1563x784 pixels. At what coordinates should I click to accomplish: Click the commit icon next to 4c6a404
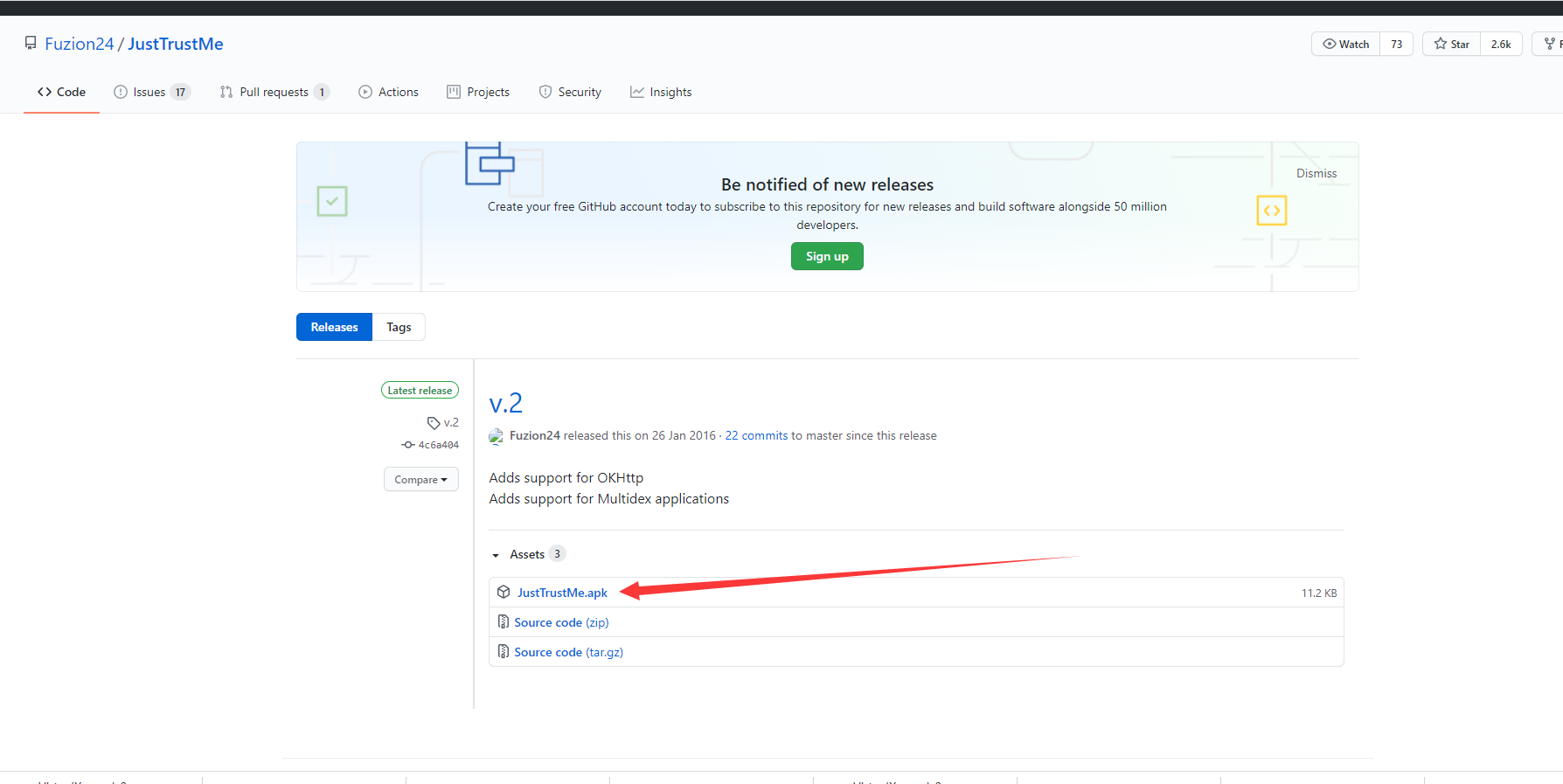click(407, 445)
